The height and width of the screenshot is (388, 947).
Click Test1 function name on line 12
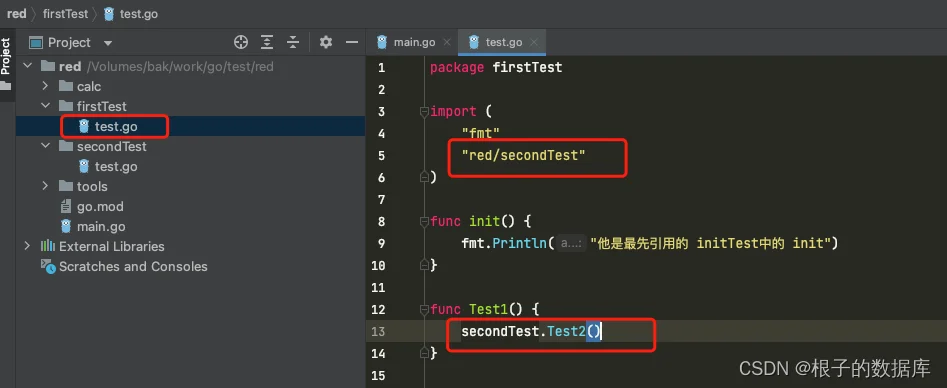click(489, 309)
